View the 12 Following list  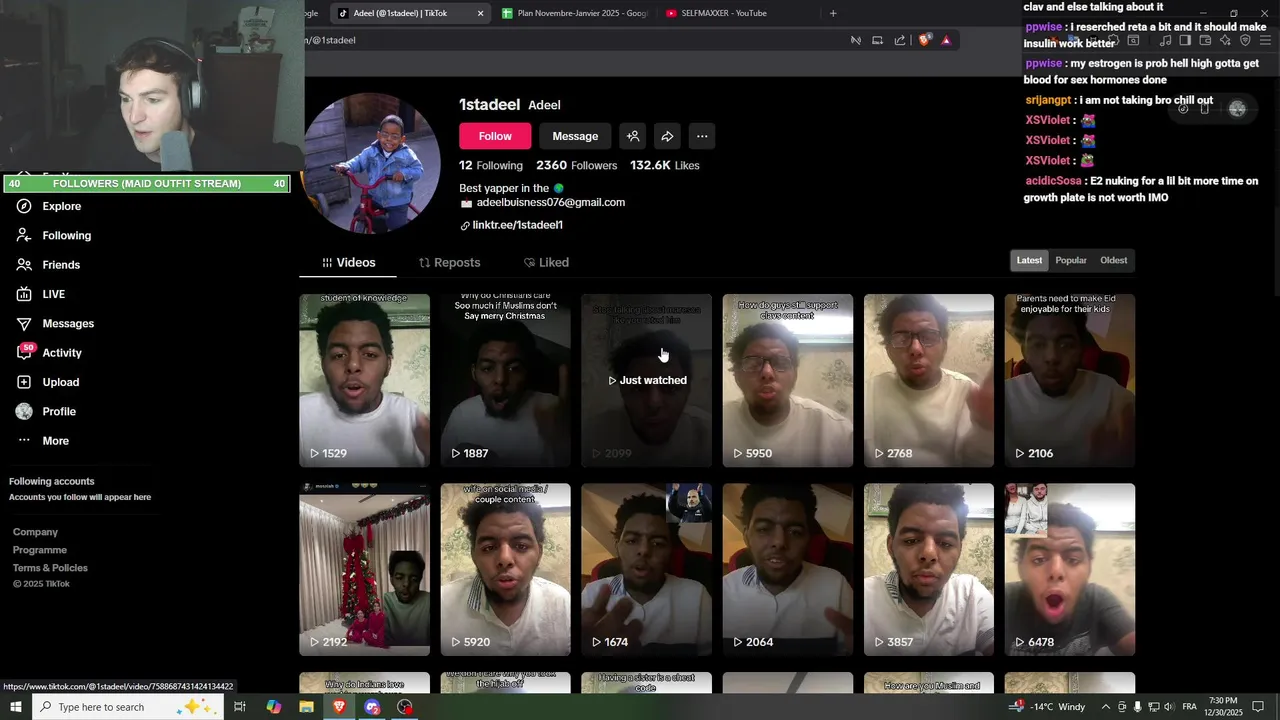click(x=491, y=165)
